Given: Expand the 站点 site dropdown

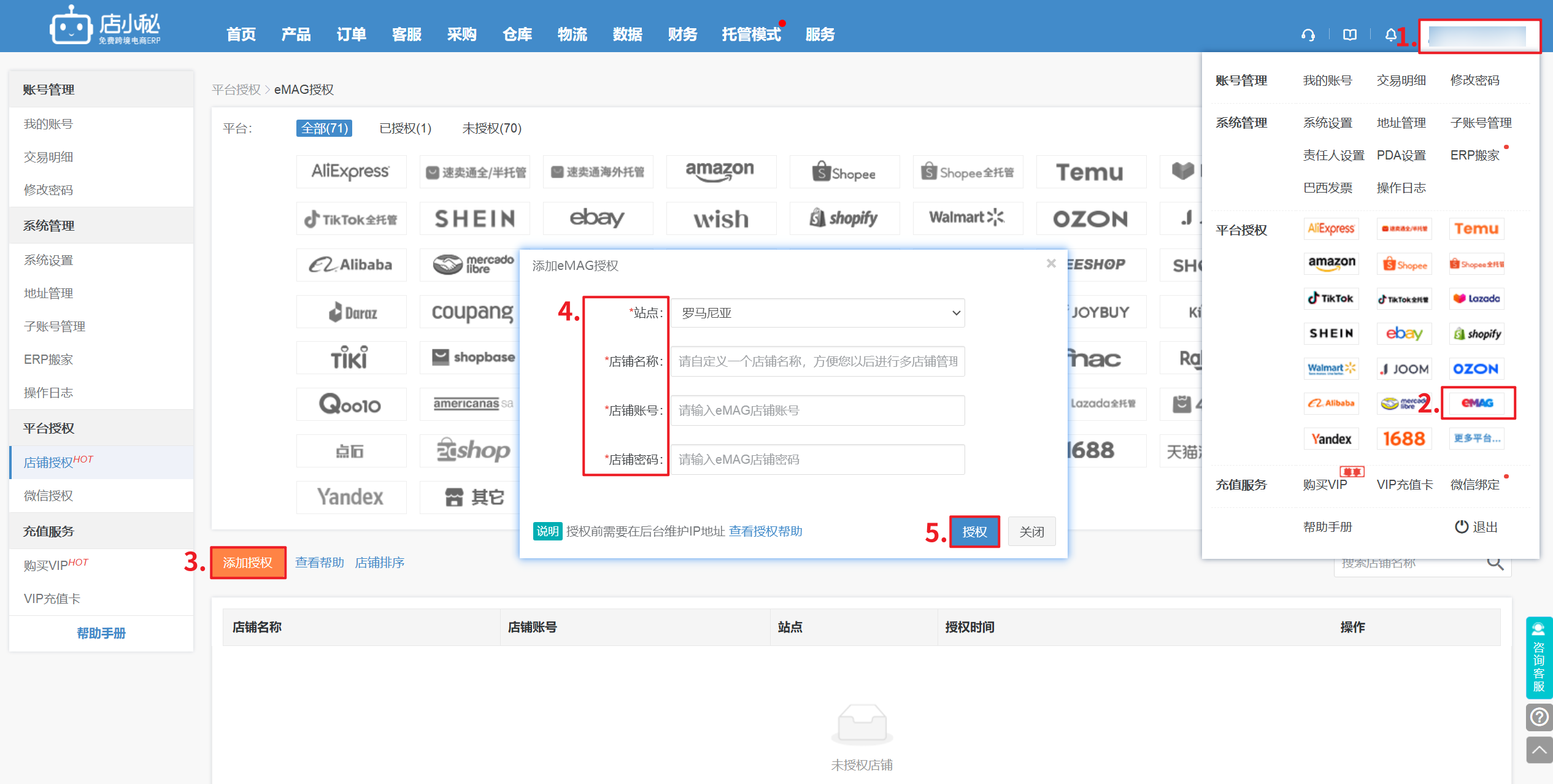Looking at the screenshot, I should [x=817, y=313].
